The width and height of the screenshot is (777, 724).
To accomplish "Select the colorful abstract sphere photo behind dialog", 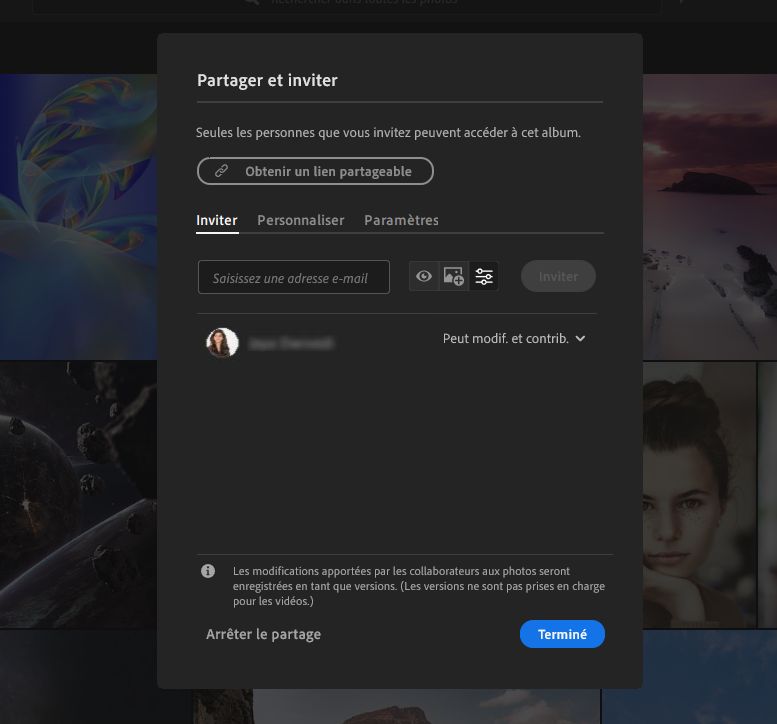I will (78, 217).
